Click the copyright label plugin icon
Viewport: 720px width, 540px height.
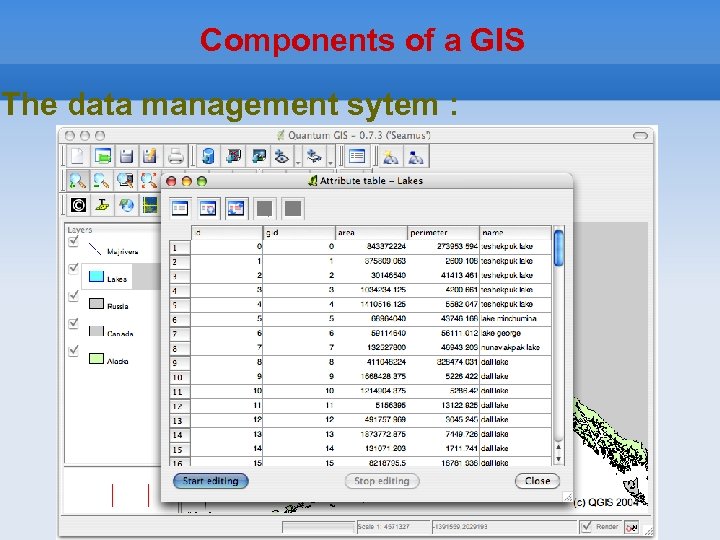click(x=78, y=205)
